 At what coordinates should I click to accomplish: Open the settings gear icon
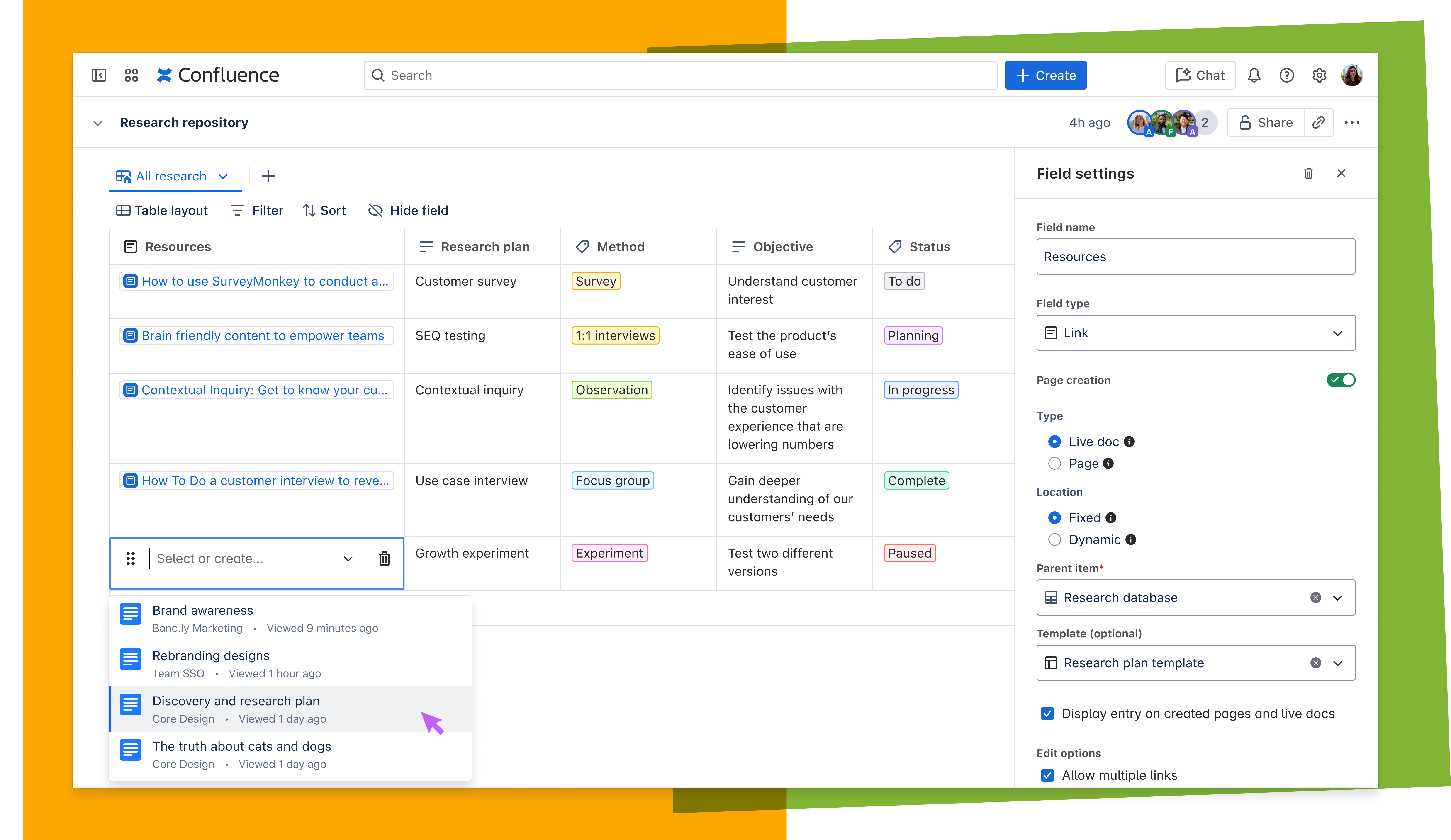click(x=1319, y=75)
